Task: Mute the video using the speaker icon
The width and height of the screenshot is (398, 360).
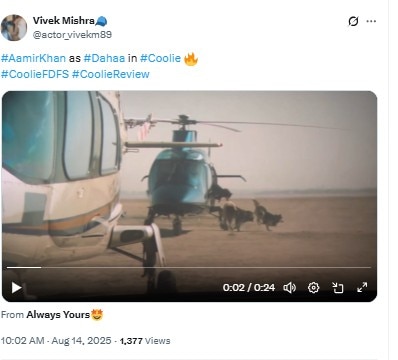Action: (289, 287)
